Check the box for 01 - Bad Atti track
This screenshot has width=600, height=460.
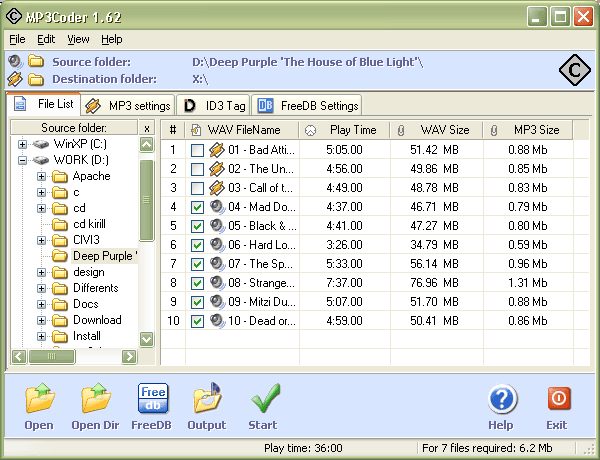[197, 151]
